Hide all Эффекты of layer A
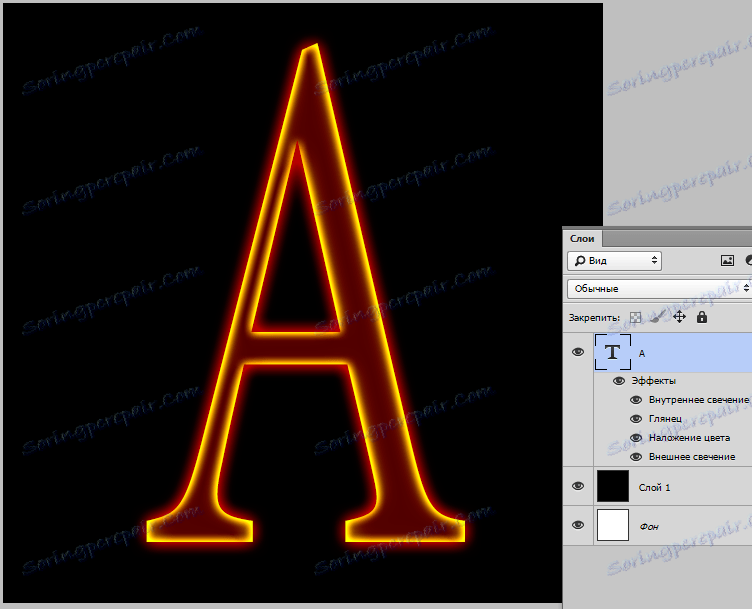 point(619,381)
